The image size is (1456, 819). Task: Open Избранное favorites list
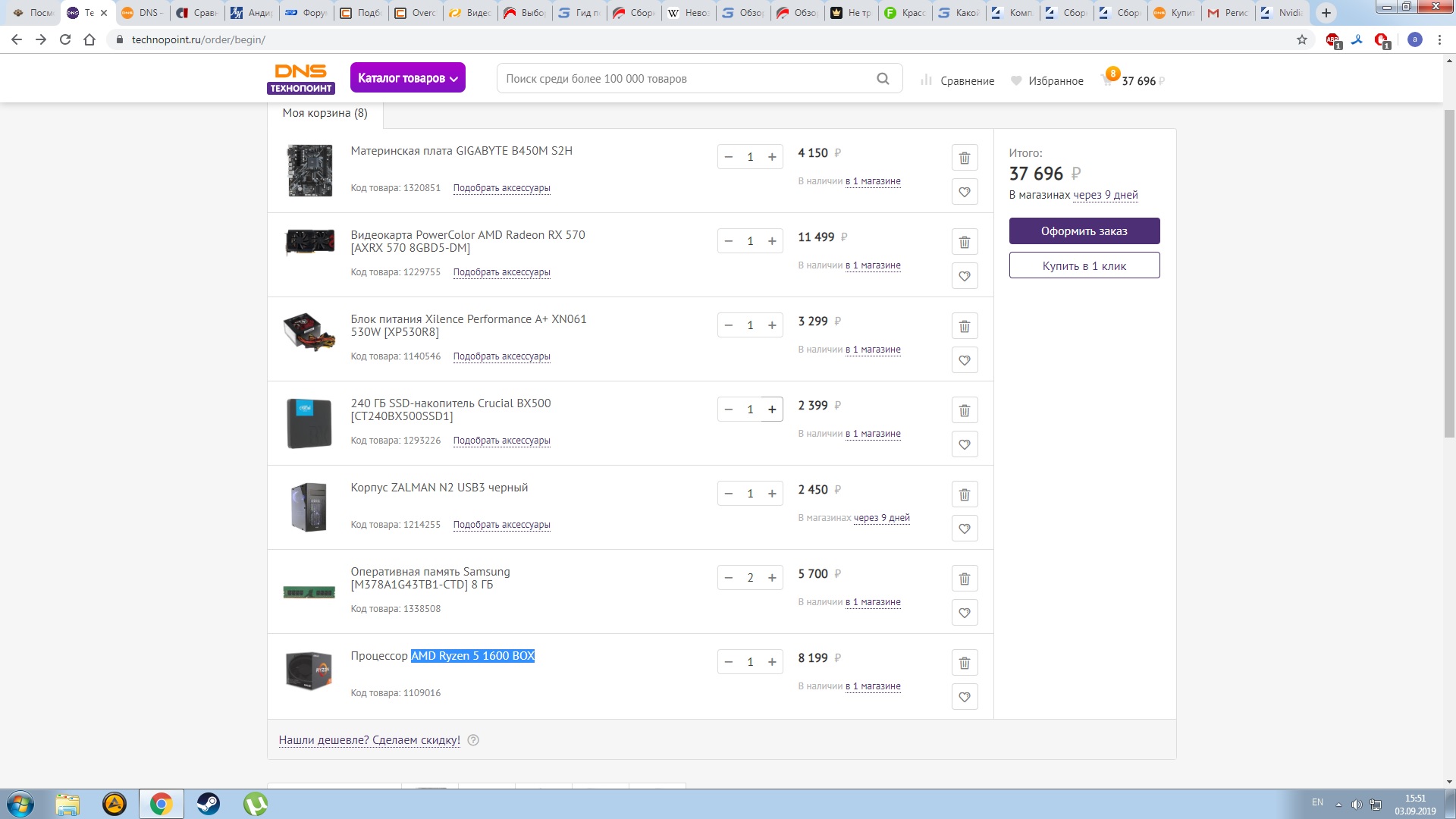tap(1047, 80)
